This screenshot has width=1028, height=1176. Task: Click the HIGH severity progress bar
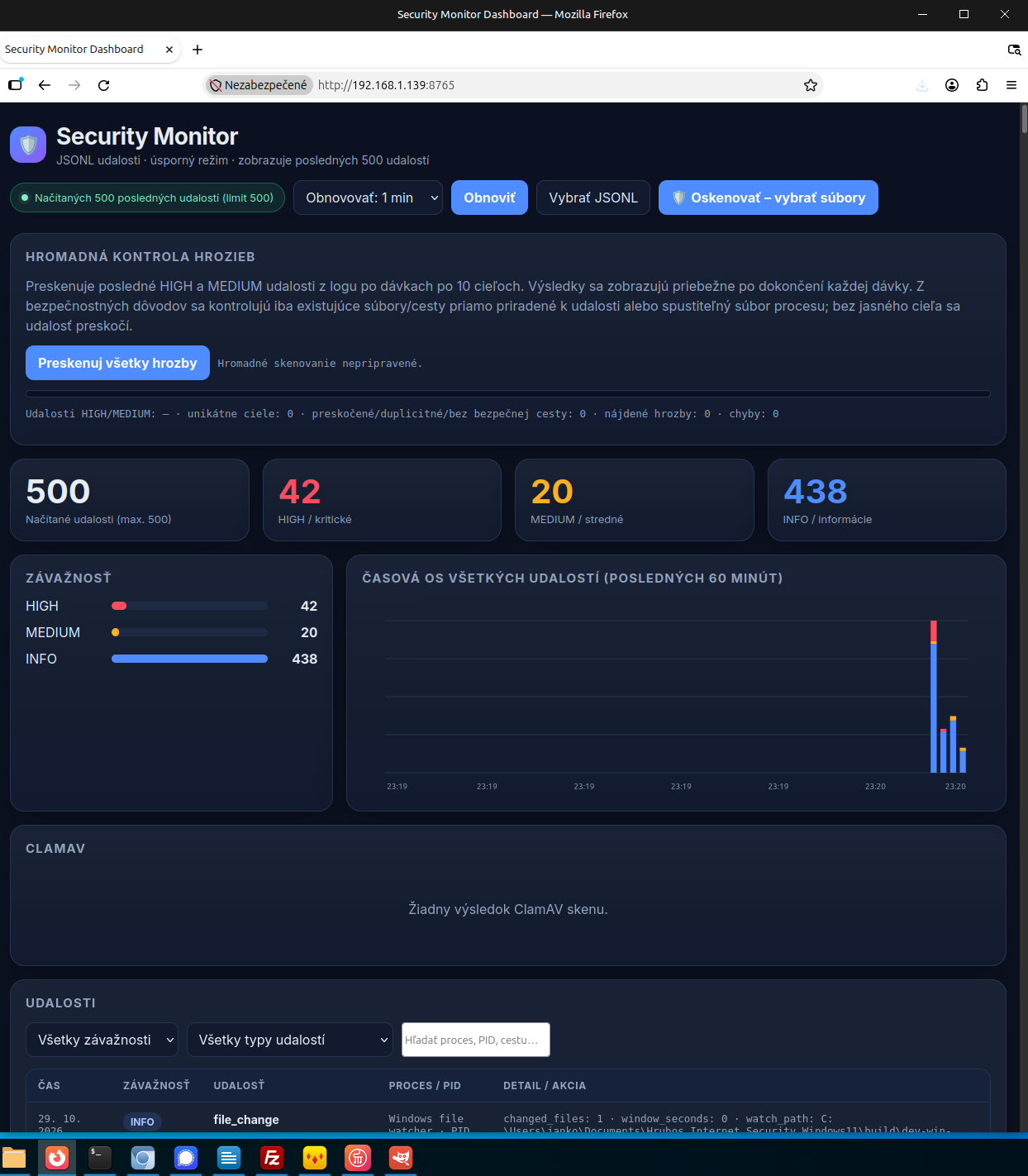point(189,606)
